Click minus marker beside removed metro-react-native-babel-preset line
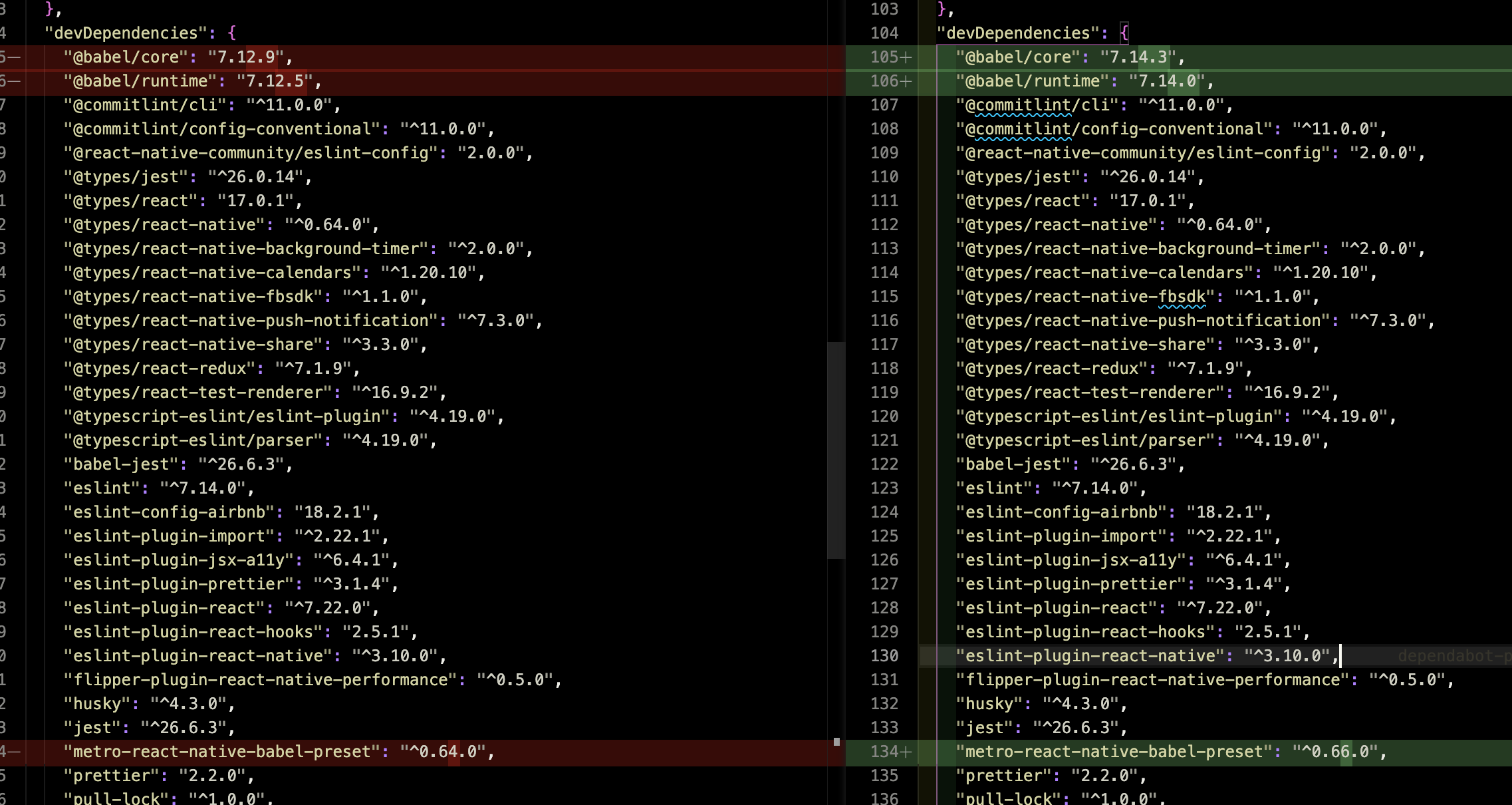1512x805 pixels. pyautogui.click(x=14, y=752)
